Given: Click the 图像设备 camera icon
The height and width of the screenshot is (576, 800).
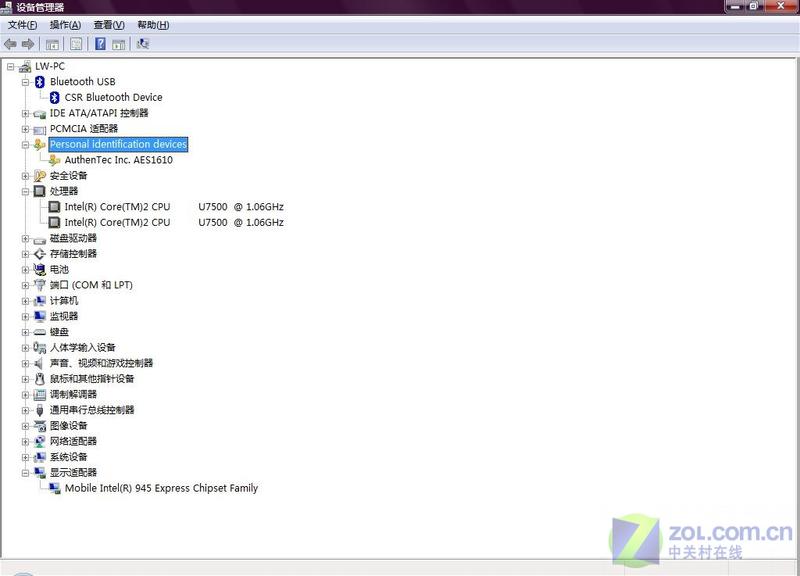Looking at the screenshot, I should [40, 426].
